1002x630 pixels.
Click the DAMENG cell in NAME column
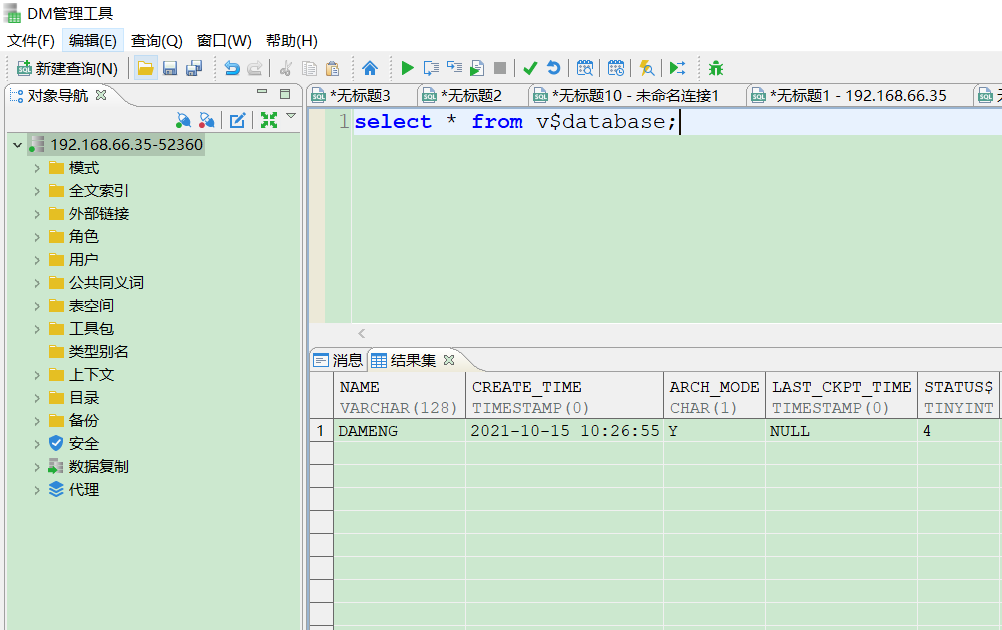pyautogui.click(x=399, y=431)
